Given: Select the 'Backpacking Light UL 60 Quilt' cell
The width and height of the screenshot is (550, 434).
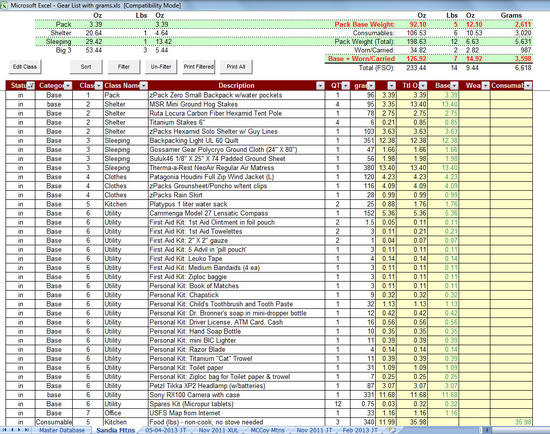Looking at the screenshot, I should point(236,141).
